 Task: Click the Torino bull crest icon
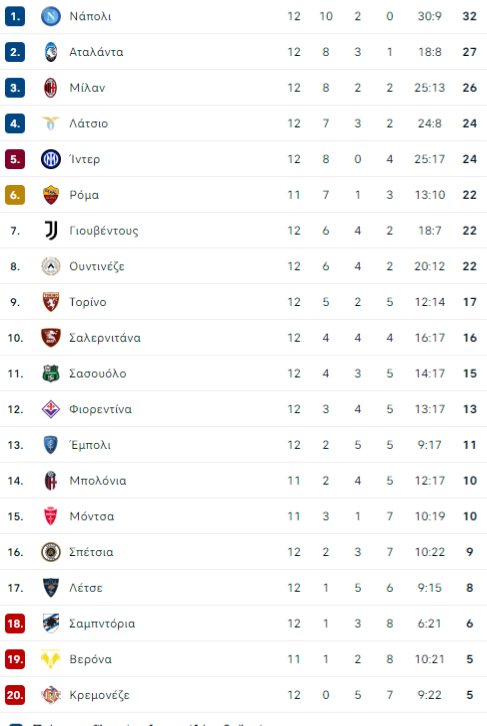click(50, 302)
